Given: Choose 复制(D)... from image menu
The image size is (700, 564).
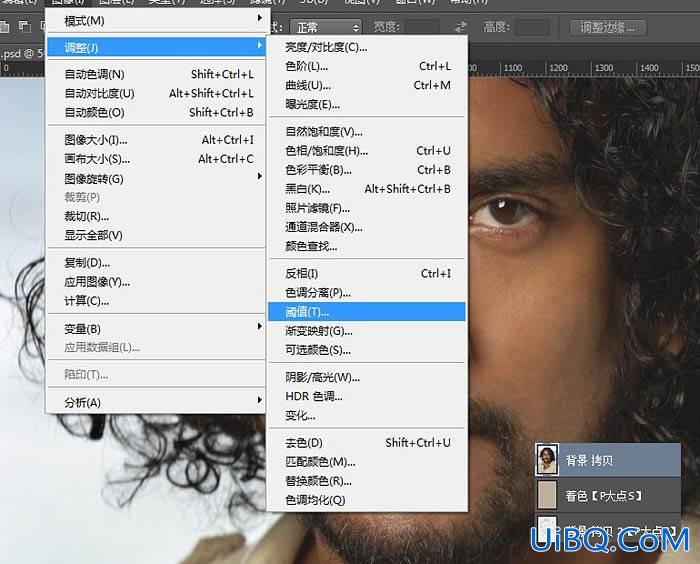Looking at the screenshot, I should coord(156,263).
